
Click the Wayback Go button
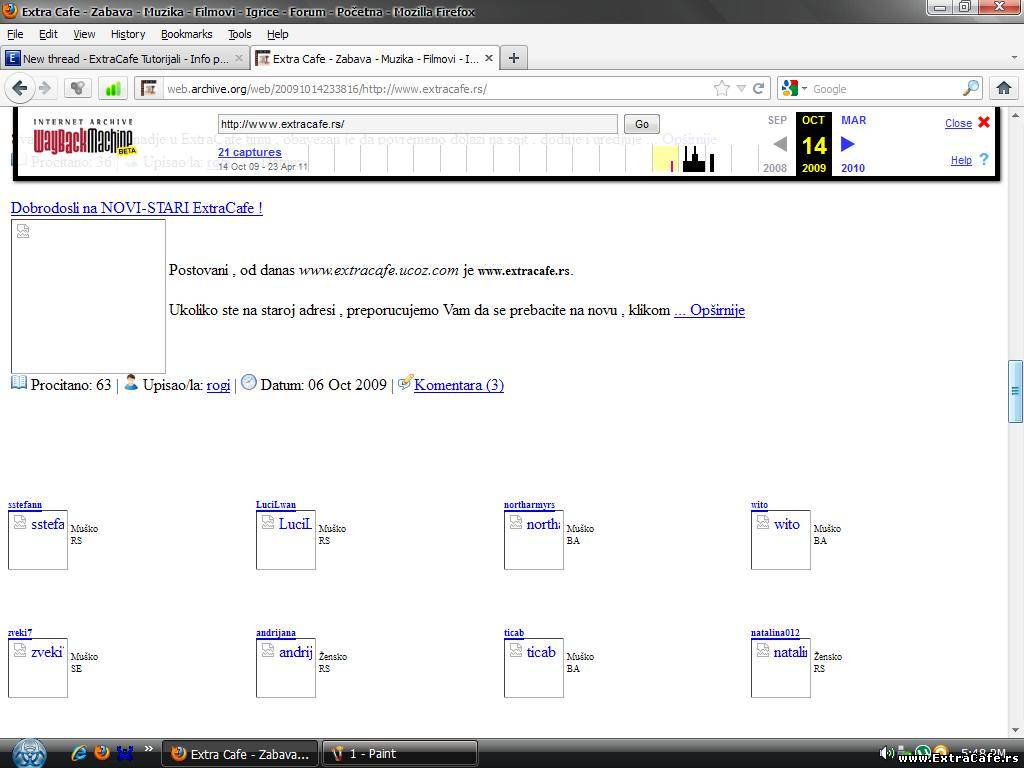click(x=642, y=124)
